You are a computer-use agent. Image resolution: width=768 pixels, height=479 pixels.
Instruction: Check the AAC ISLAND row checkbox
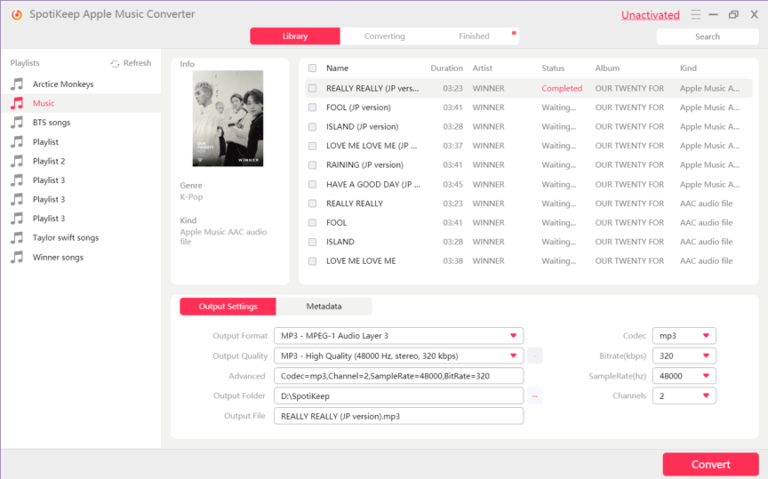[312, 241]
